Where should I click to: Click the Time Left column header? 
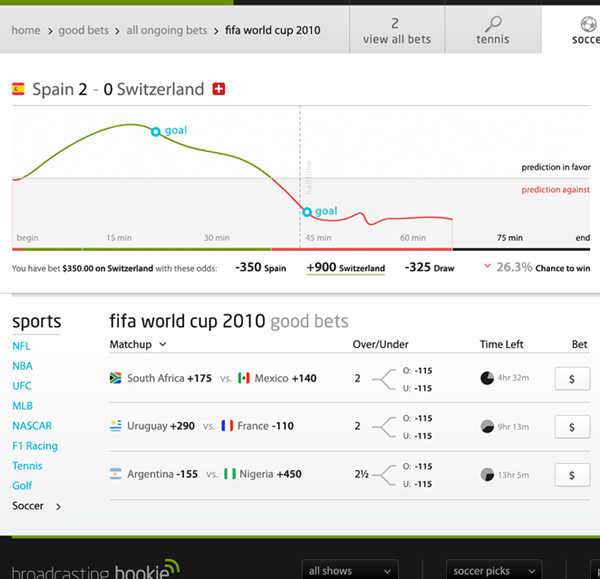coord(501,344)
